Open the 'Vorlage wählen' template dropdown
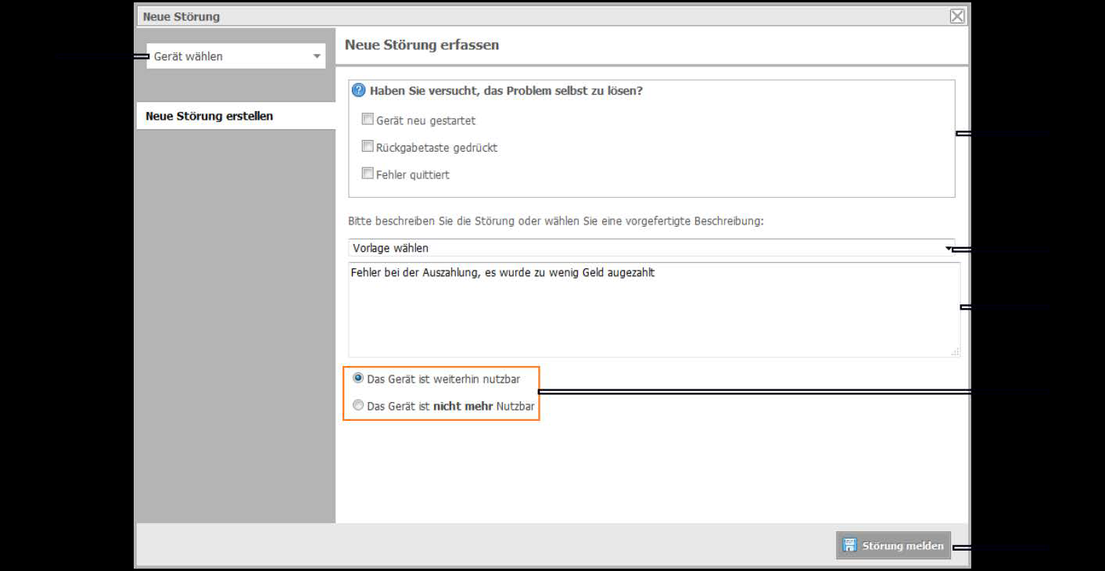 651,248
